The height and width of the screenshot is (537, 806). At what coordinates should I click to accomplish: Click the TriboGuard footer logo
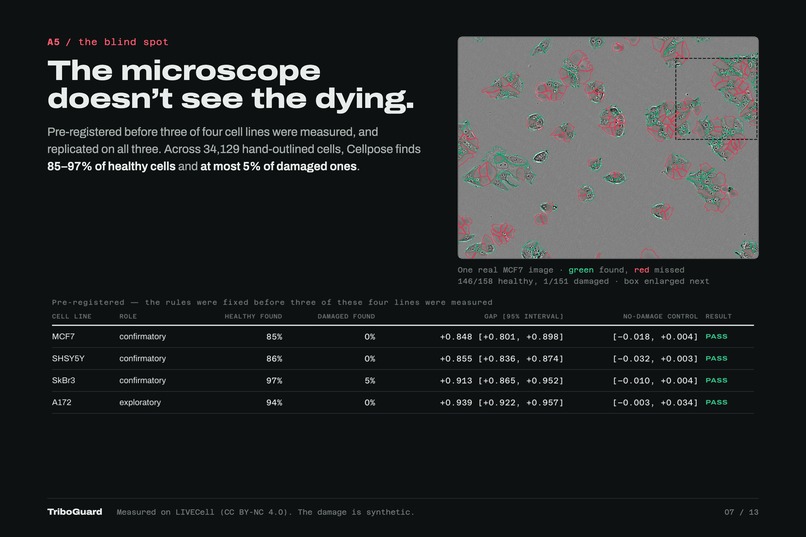click(75, 512)
